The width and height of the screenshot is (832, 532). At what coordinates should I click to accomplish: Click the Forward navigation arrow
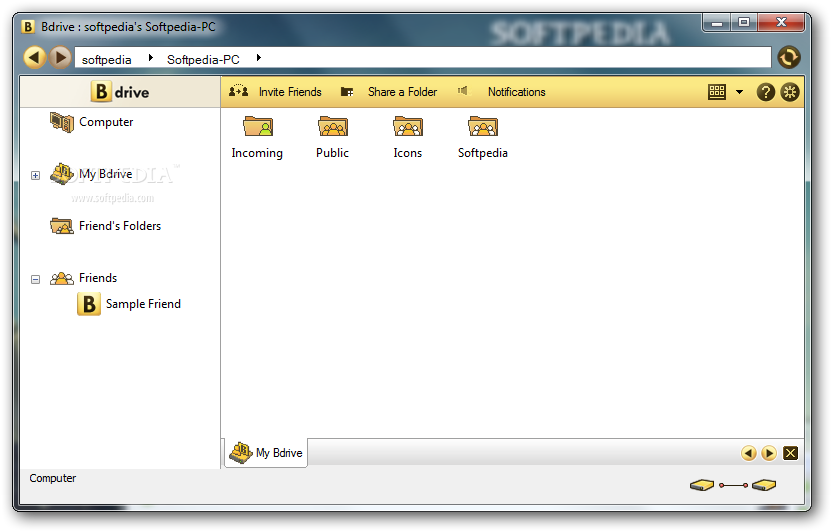[60, 57]
